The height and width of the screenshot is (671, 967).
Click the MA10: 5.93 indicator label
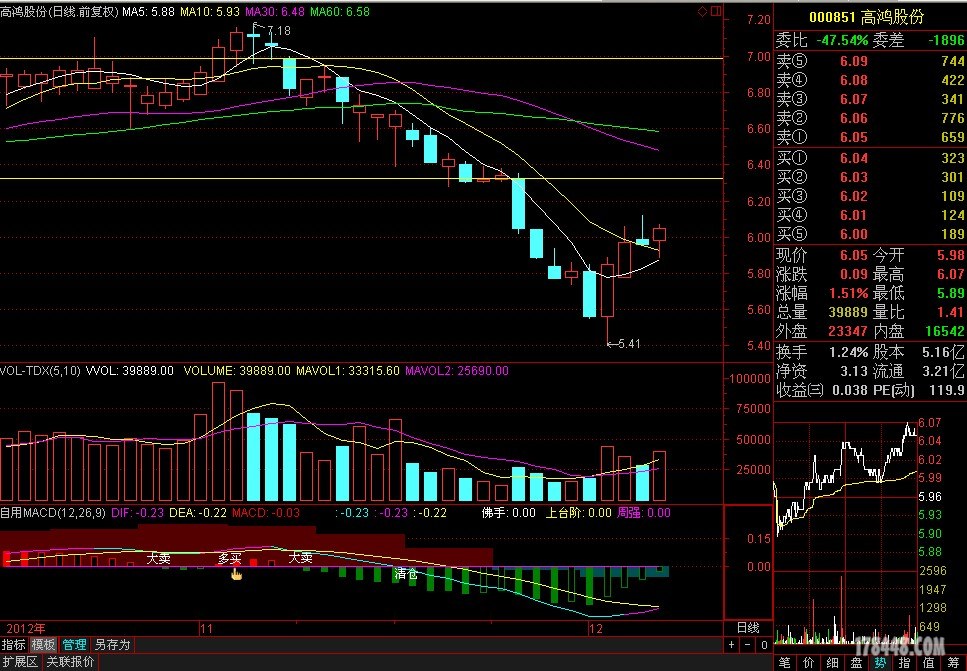point(210,12)
